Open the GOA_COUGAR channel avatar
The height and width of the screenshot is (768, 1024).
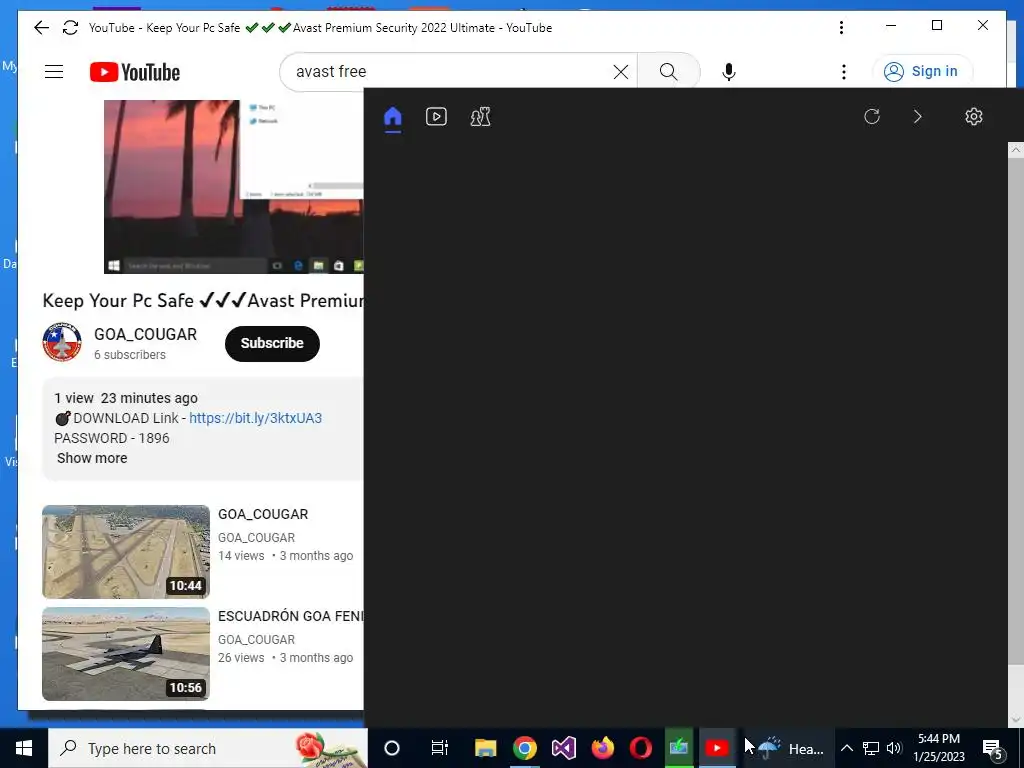coord(62,342)
